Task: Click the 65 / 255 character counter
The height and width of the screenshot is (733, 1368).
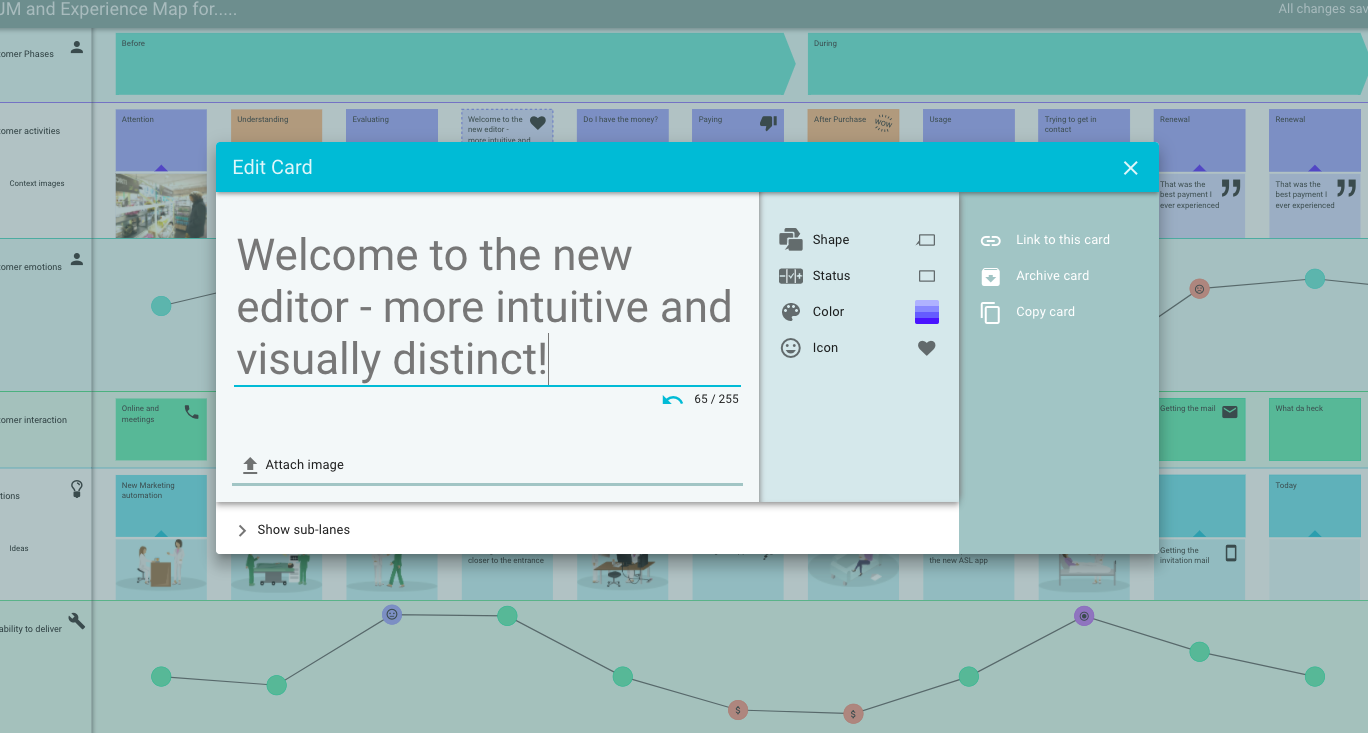Action: [x=716, y=399]
